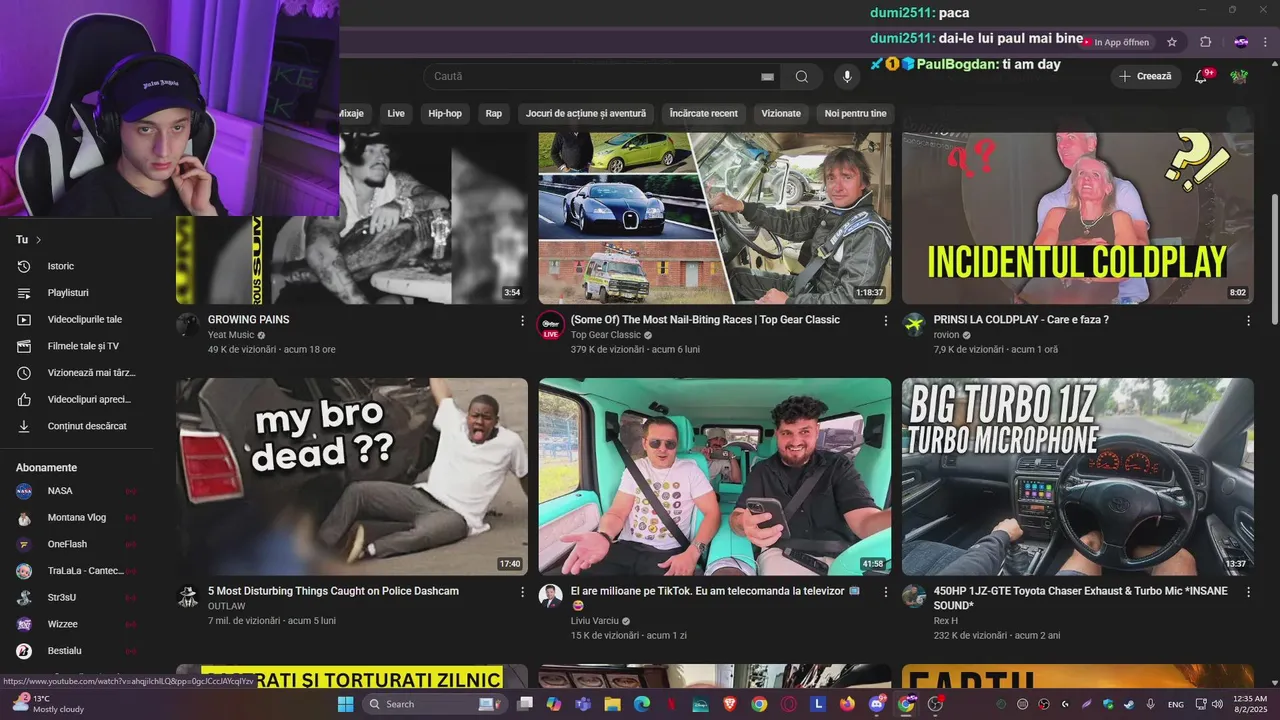Select the Hip-hop filter chip

445,113
